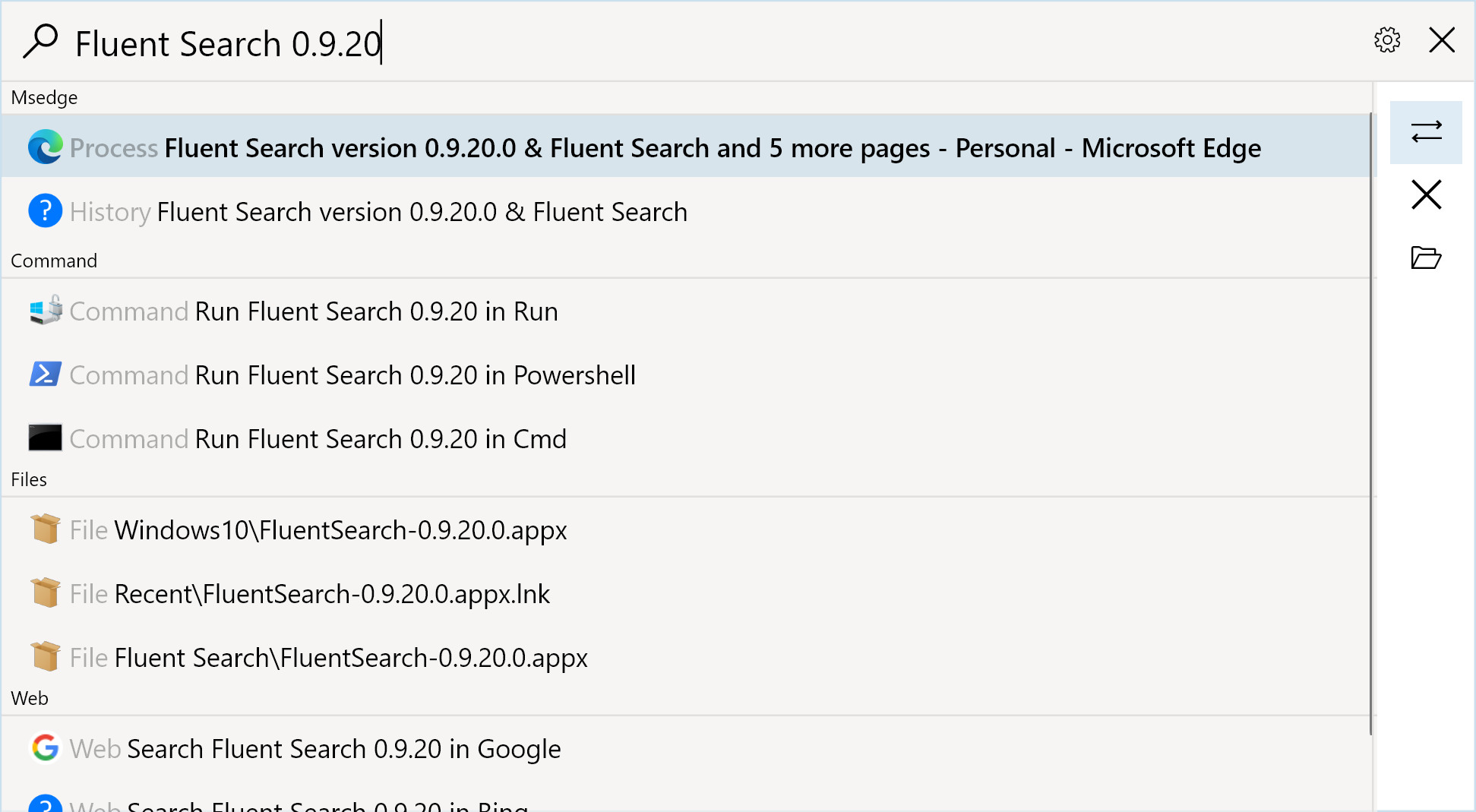Open History Fluent Search version 0.9.20.0 result
This screenshot has height=812, width=1476.
pyautogui.click(x=688, y=211)
